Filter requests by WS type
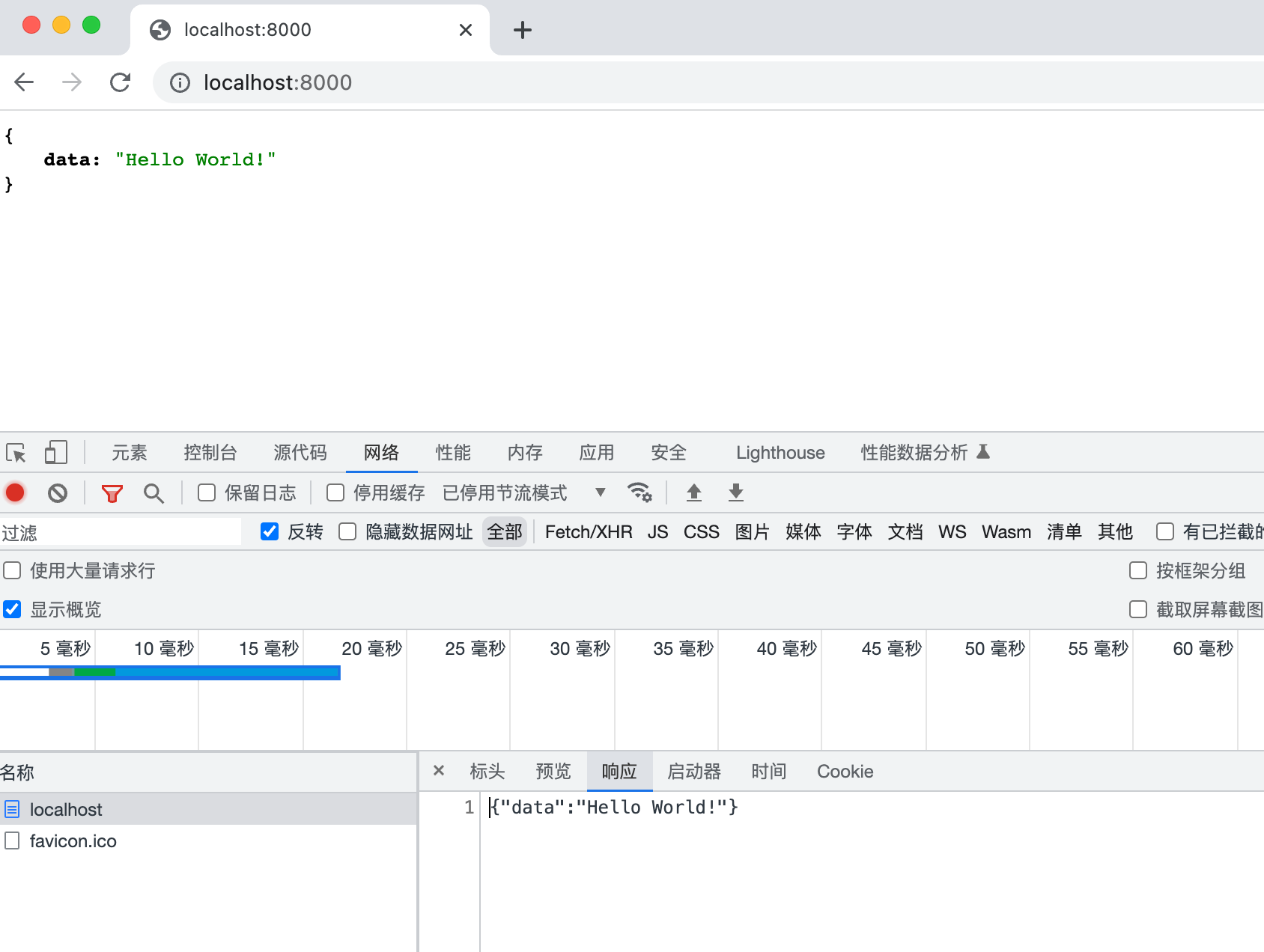Image resolution: width=1264 pixels, height=952 pixels. (952, 532)
